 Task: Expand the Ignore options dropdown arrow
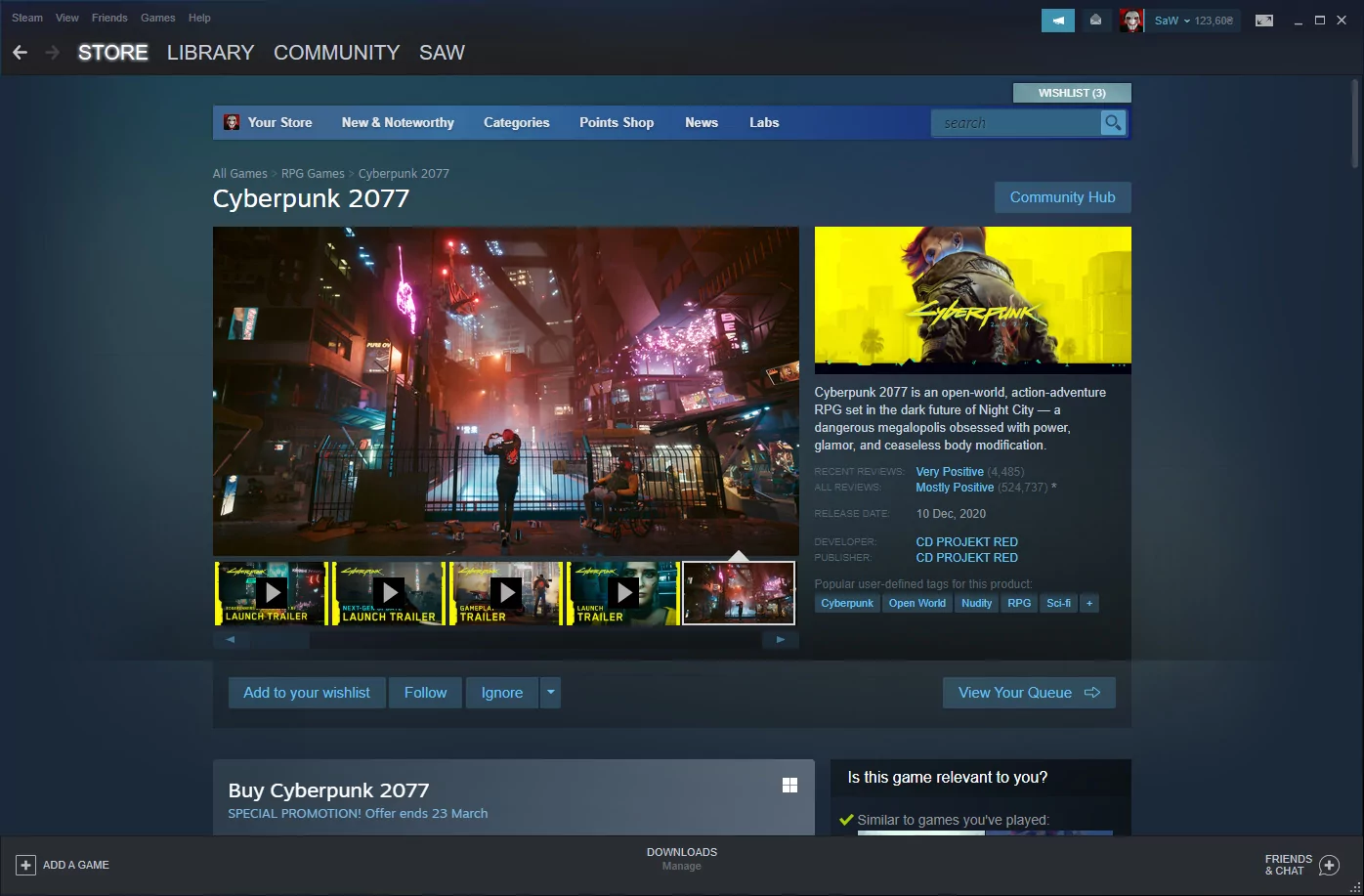[x=550, y=693]
